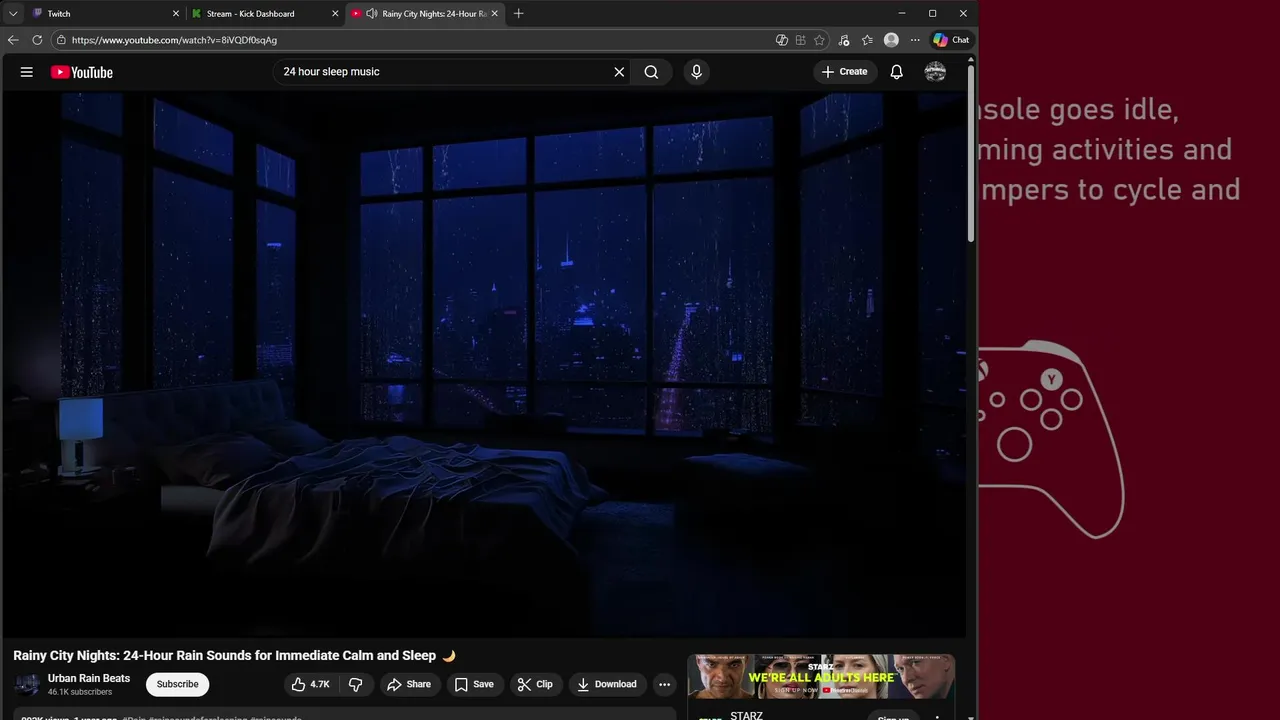Click the Clip button

point(535,684)
